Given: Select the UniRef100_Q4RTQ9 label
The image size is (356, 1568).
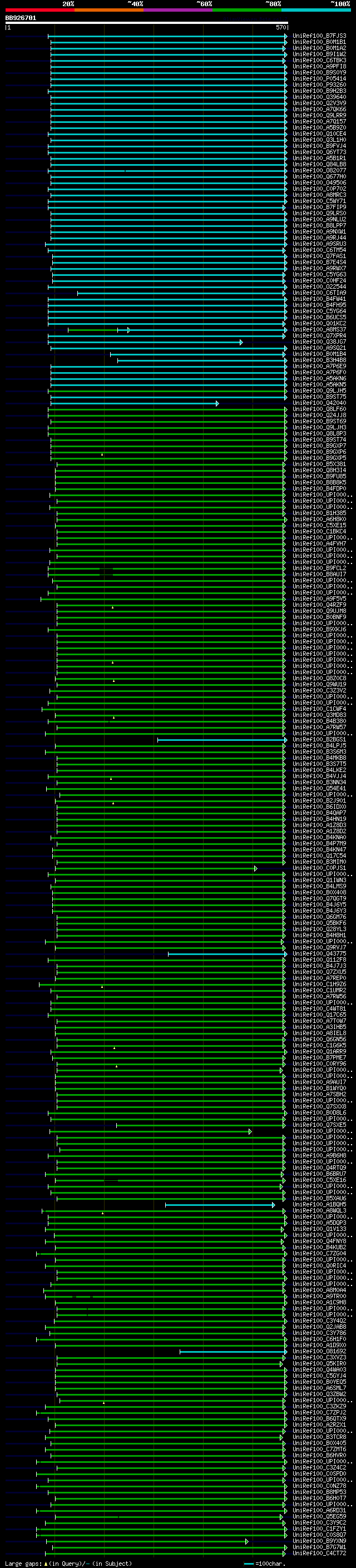Looking at the screenshot, I should [319, 1168].
